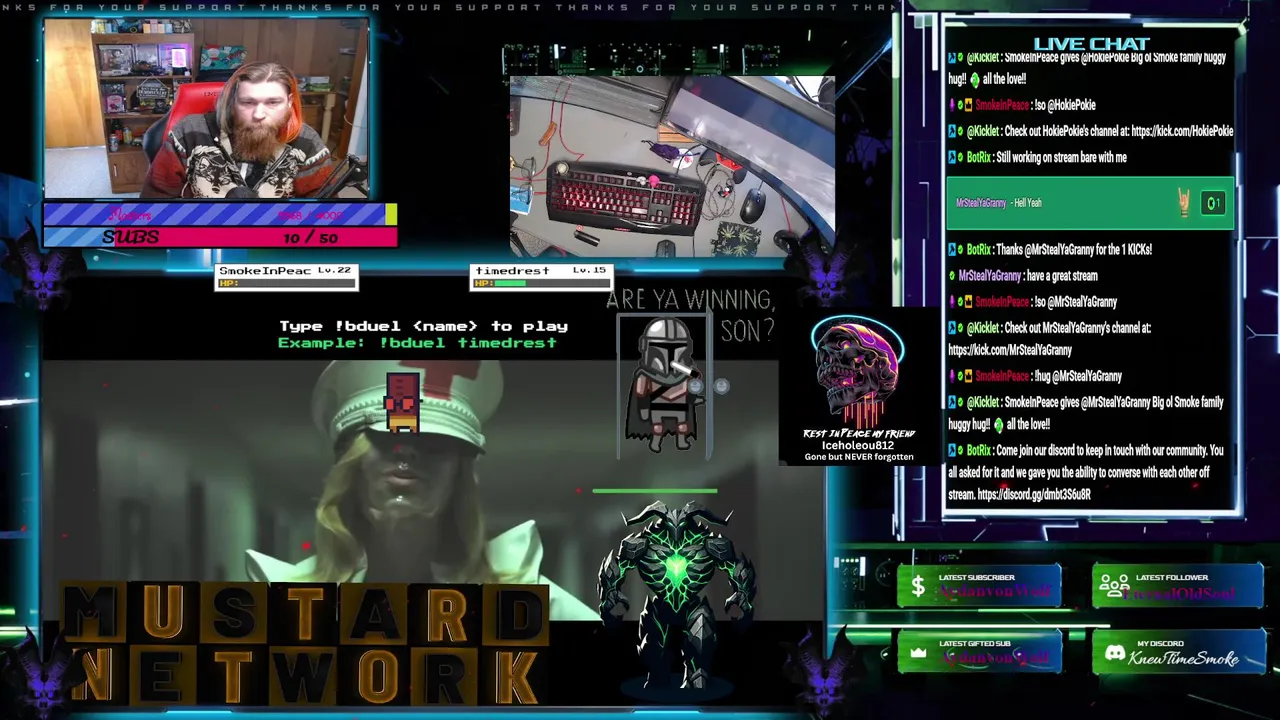Click the gold badge beside '!hug @MrStealYaGranny'
The image size is (1280, 720).
(967, 377)
